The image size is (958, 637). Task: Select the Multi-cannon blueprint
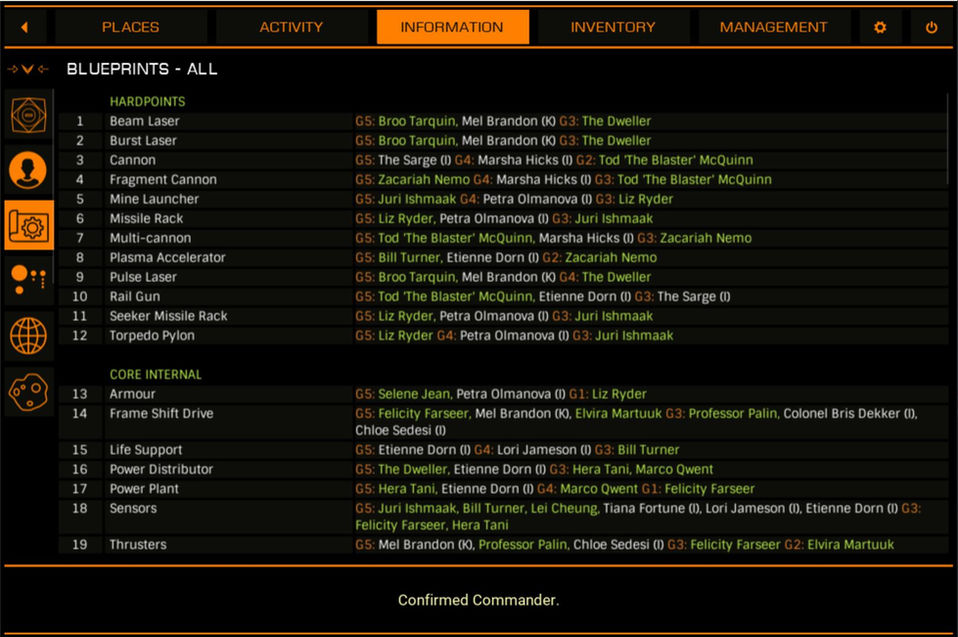tap(503, 238)
